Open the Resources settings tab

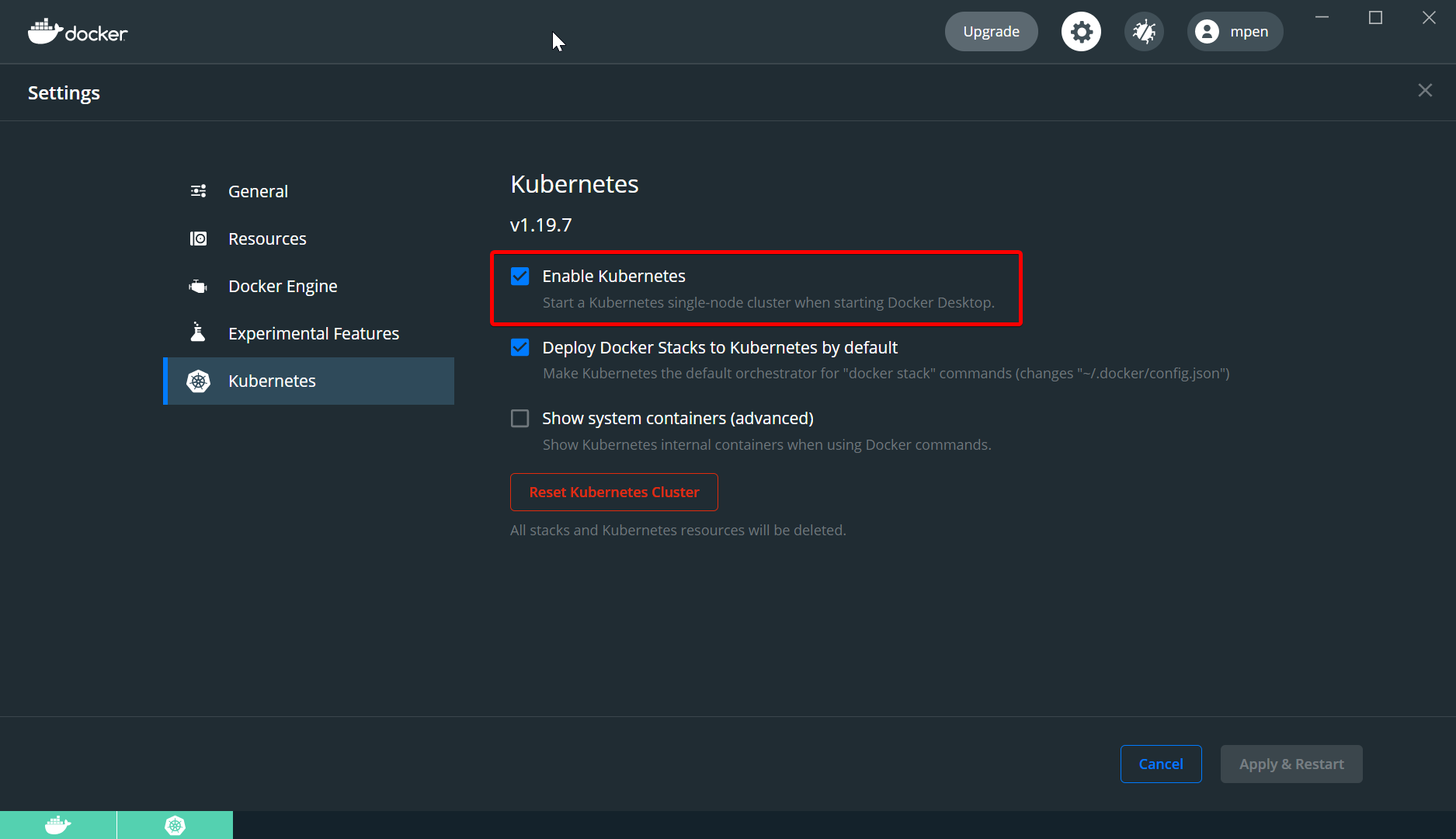click(309, 238)
